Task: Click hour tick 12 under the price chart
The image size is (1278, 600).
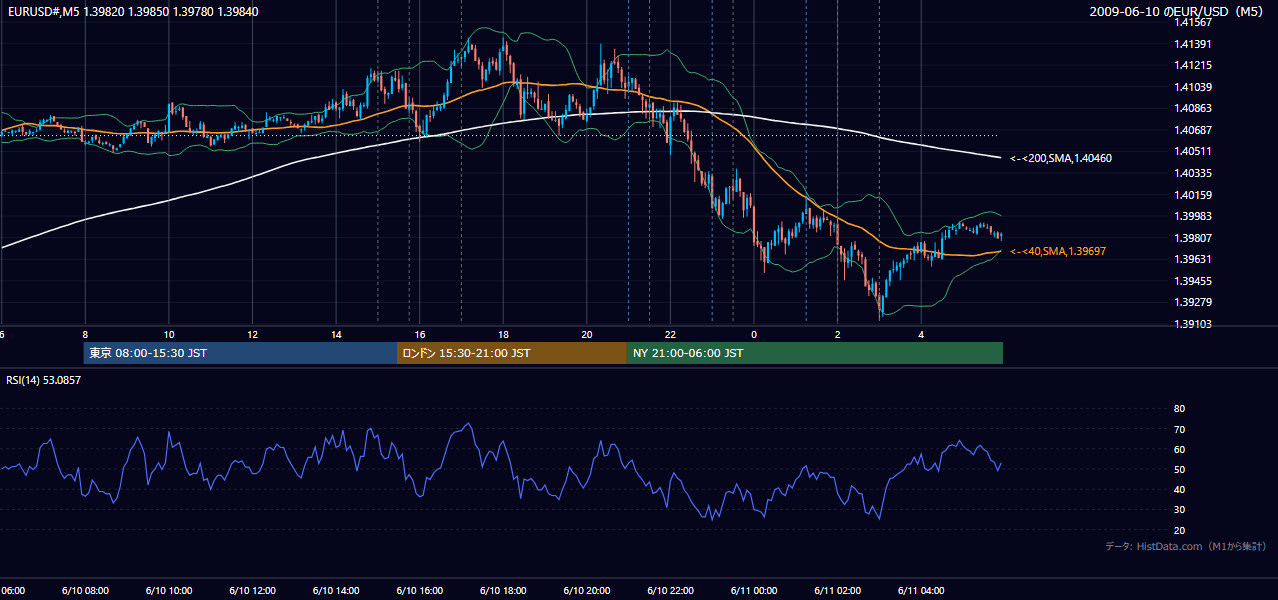Action: coord(253,334)
